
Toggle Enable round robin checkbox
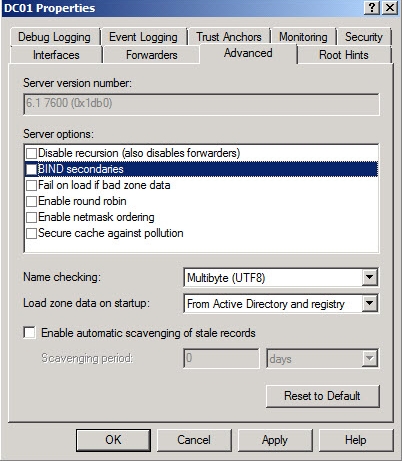coord(31,201)
